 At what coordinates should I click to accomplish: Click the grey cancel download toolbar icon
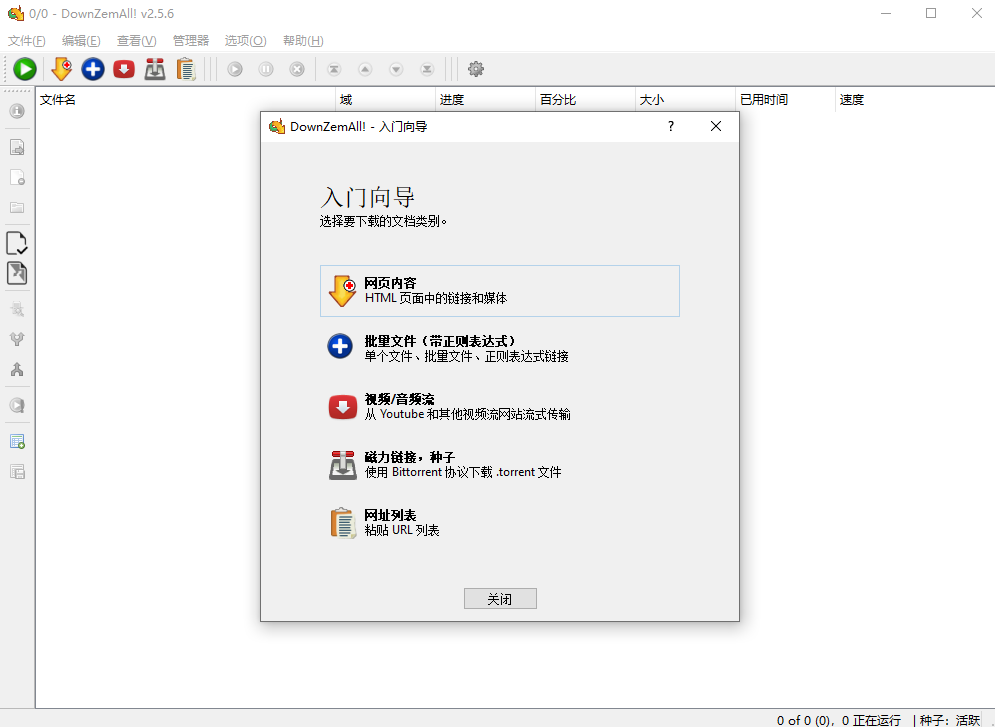(297, 69)
